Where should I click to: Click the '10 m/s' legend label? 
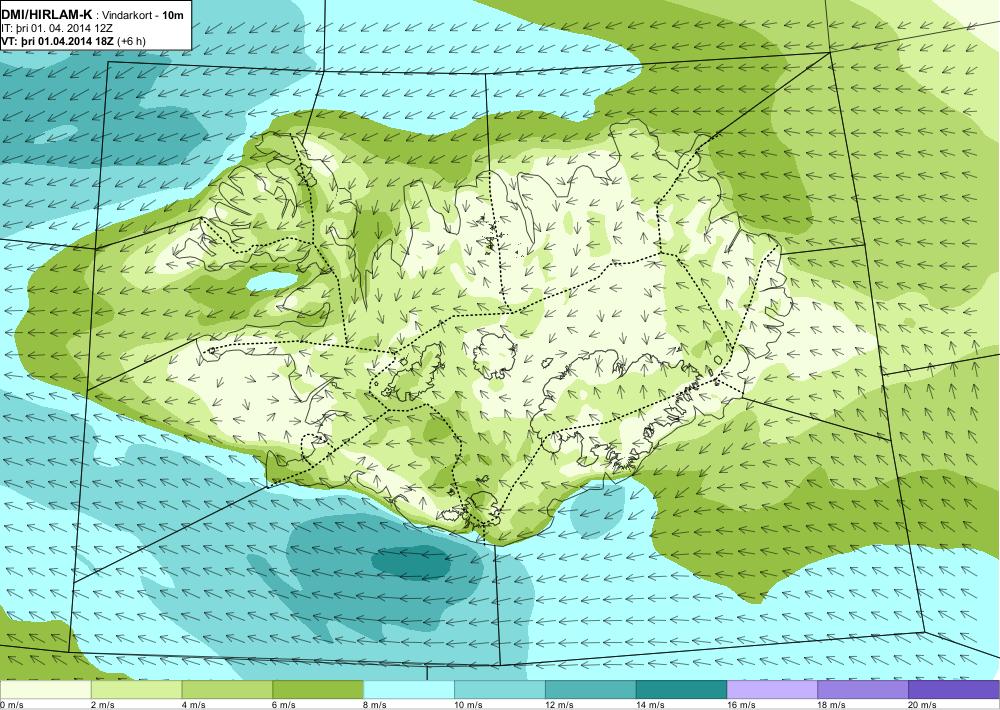click(469, 705)
